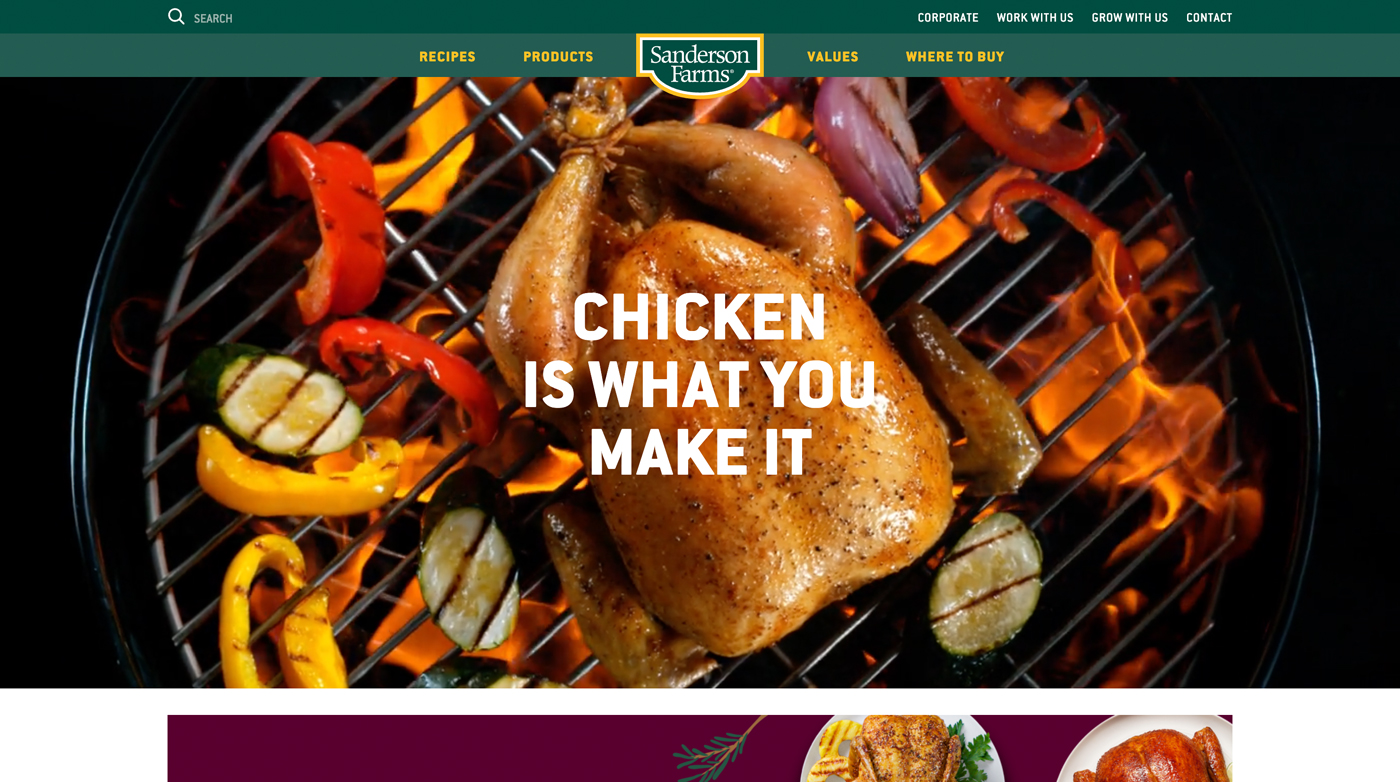Open the Grow With Us link
Viewport: 1400px width, 782px height.
tap(1130, 17)
